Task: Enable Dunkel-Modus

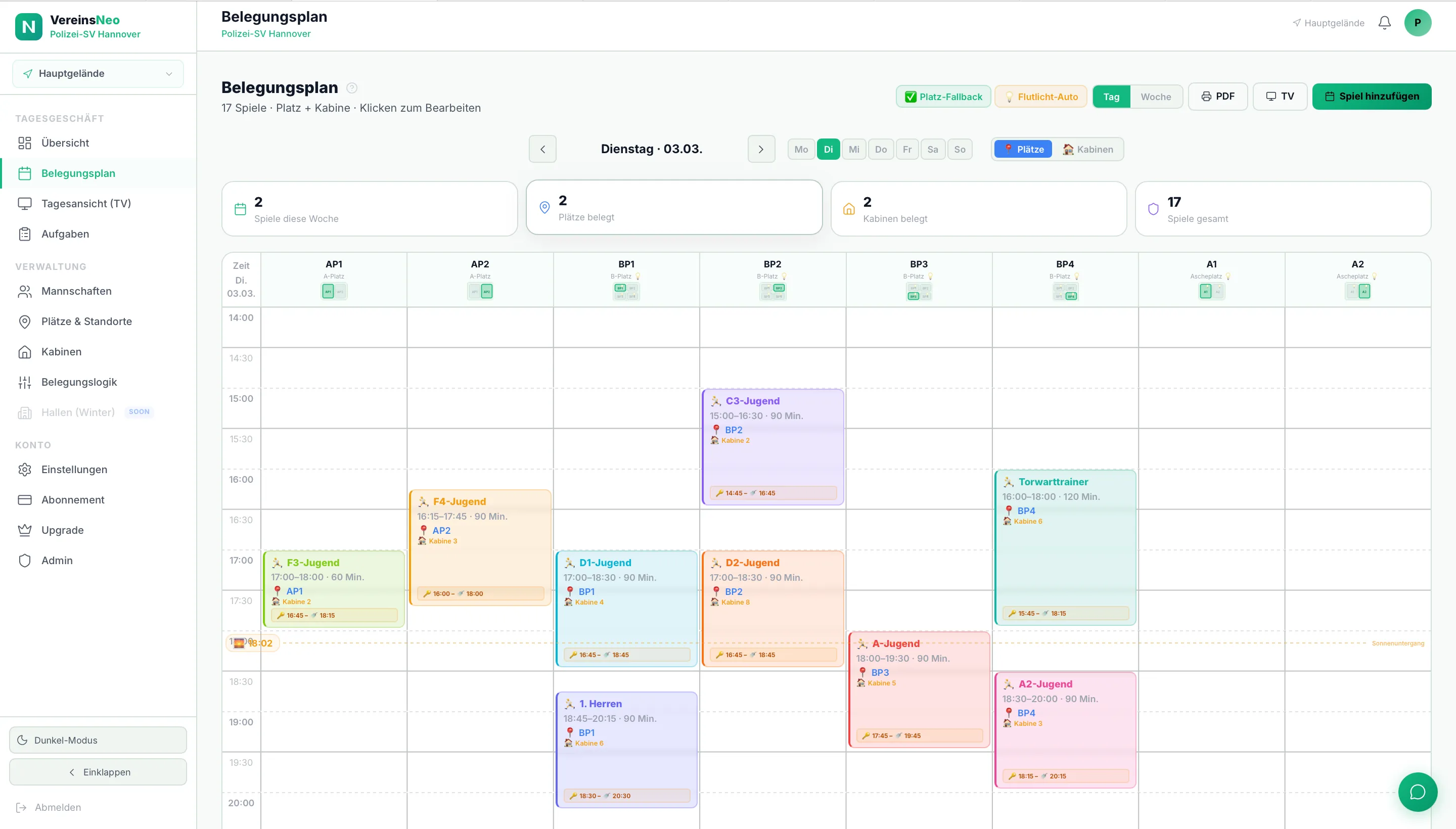Action: click(98, 740)
